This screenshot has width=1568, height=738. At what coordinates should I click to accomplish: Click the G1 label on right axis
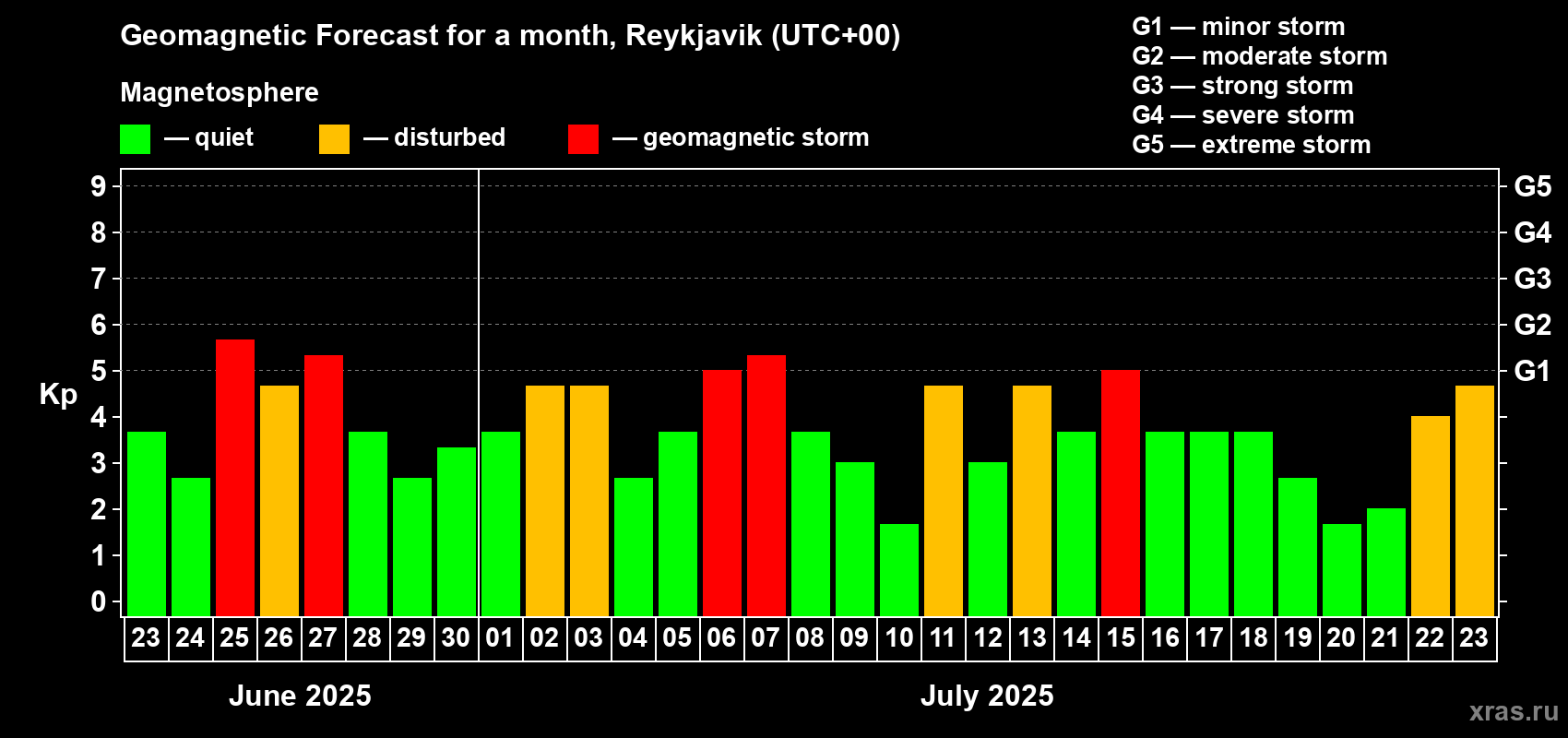click(1533, 371)
